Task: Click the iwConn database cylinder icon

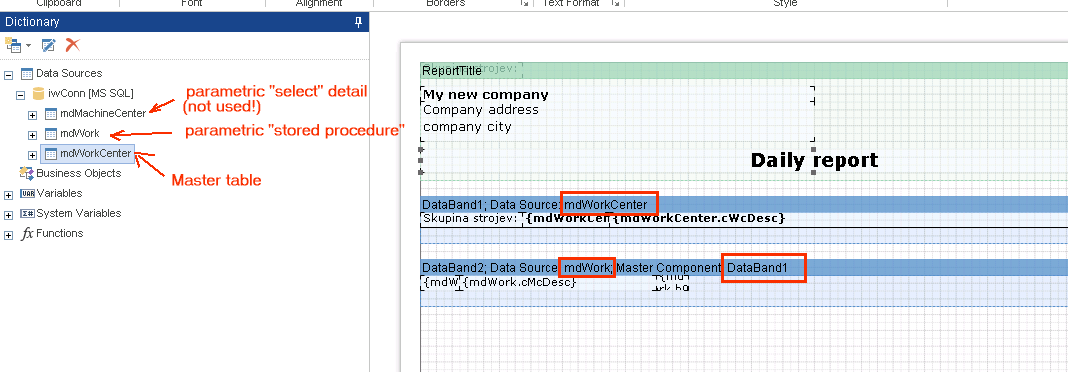Action: pyautogui.click(x=39, y=93)
